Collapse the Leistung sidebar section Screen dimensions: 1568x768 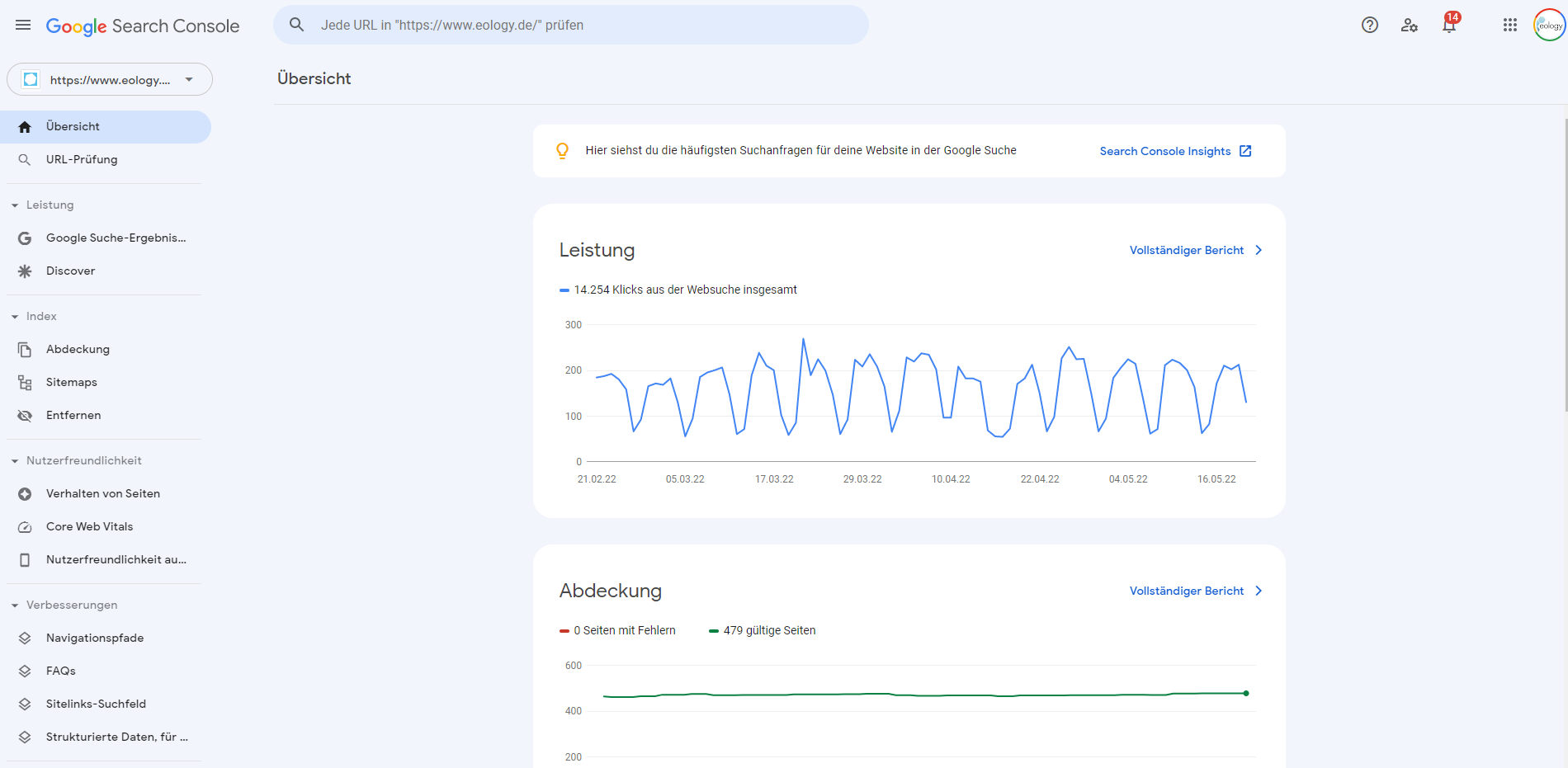pyautogui.click(x=15, y=205)
